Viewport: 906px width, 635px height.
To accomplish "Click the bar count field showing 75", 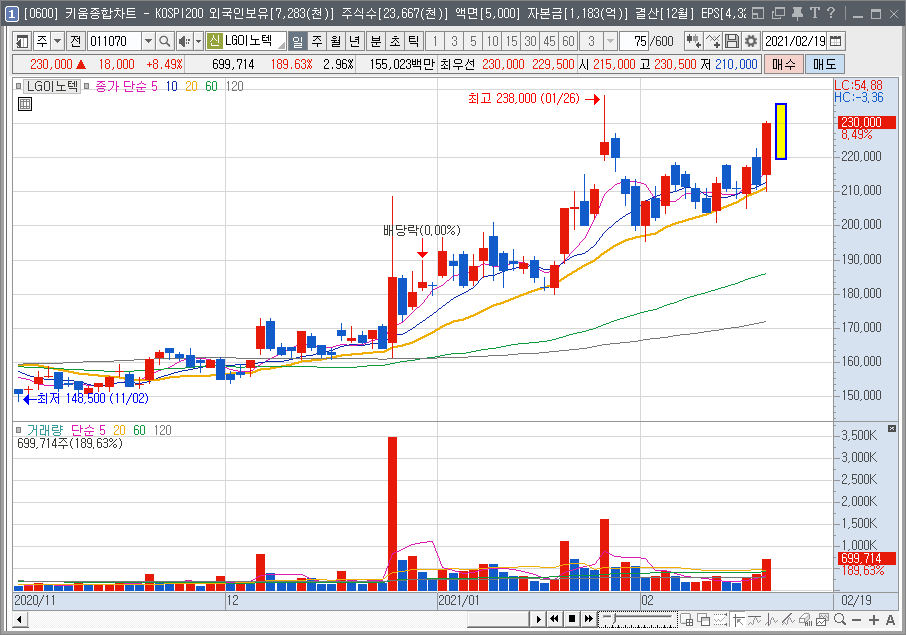I will pyautogui.click(x=633, y=41).
